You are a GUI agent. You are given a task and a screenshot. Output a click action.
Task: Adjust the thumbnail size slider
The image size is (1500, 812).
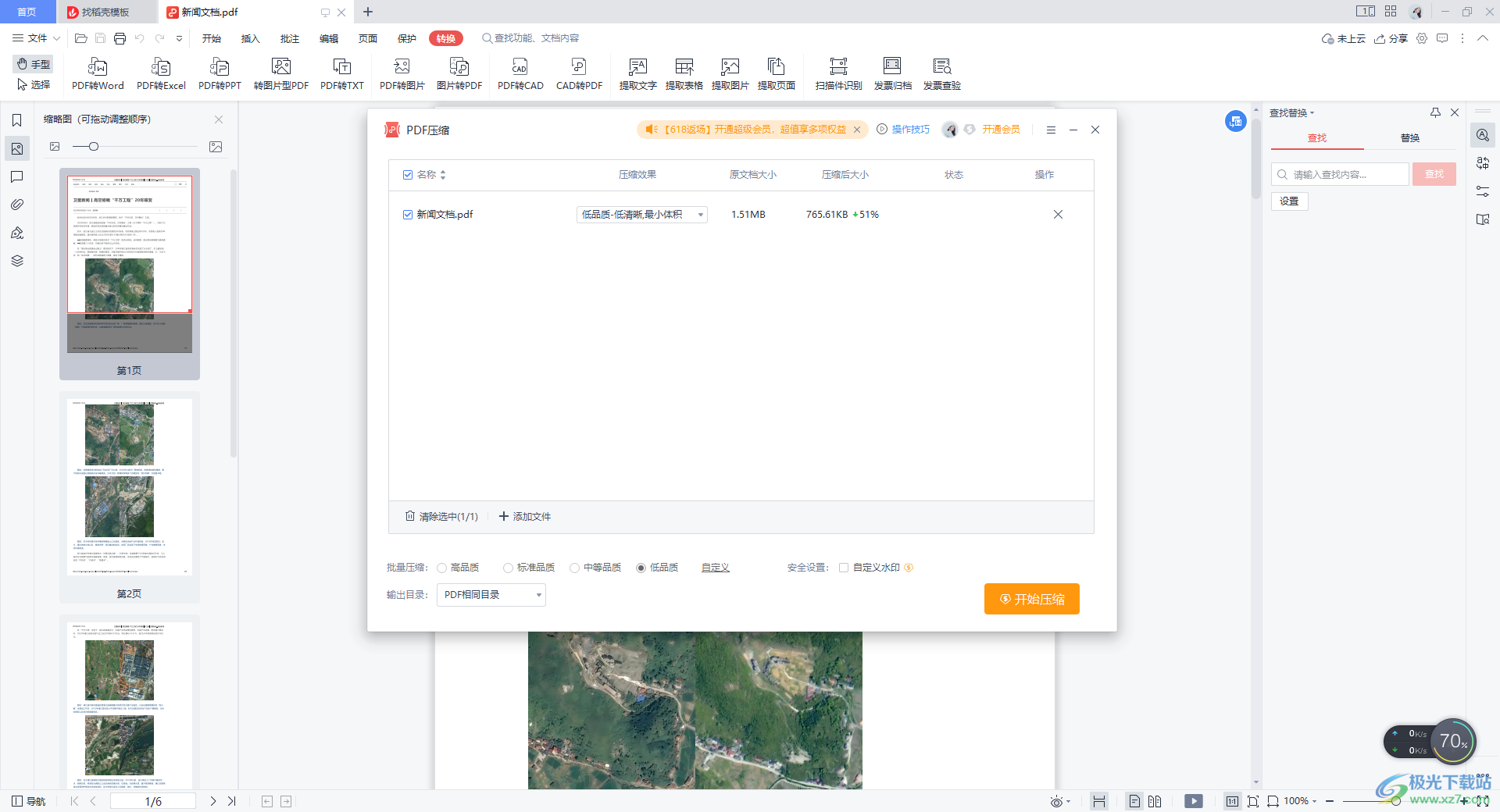coord(93,147)
